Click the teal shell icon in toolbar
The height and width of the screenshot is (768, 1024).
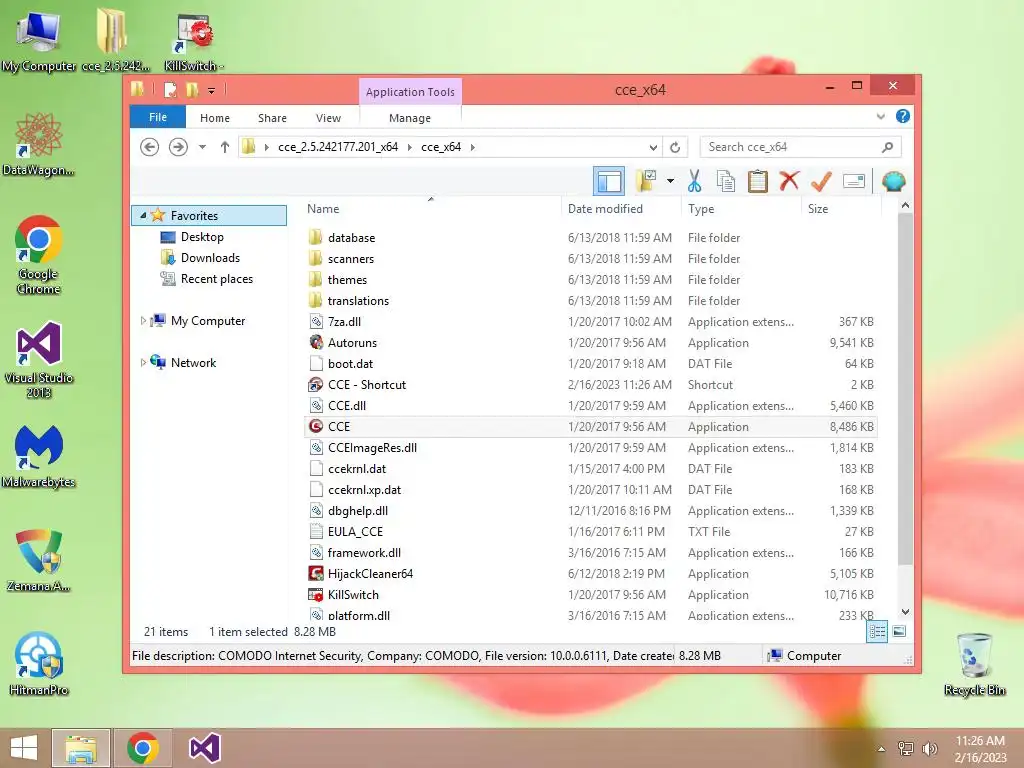[x=893, y=181]
